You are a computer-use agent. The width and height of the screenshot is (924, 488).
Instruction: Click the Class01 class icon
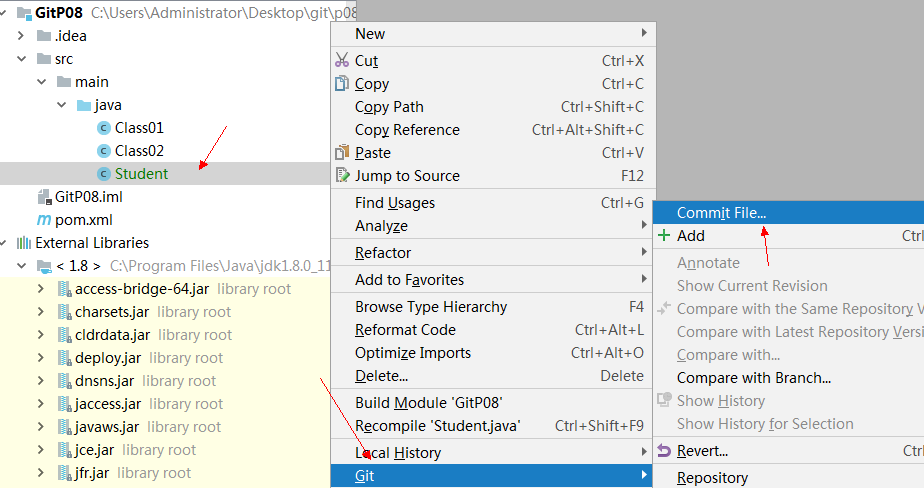coord(103,128)
